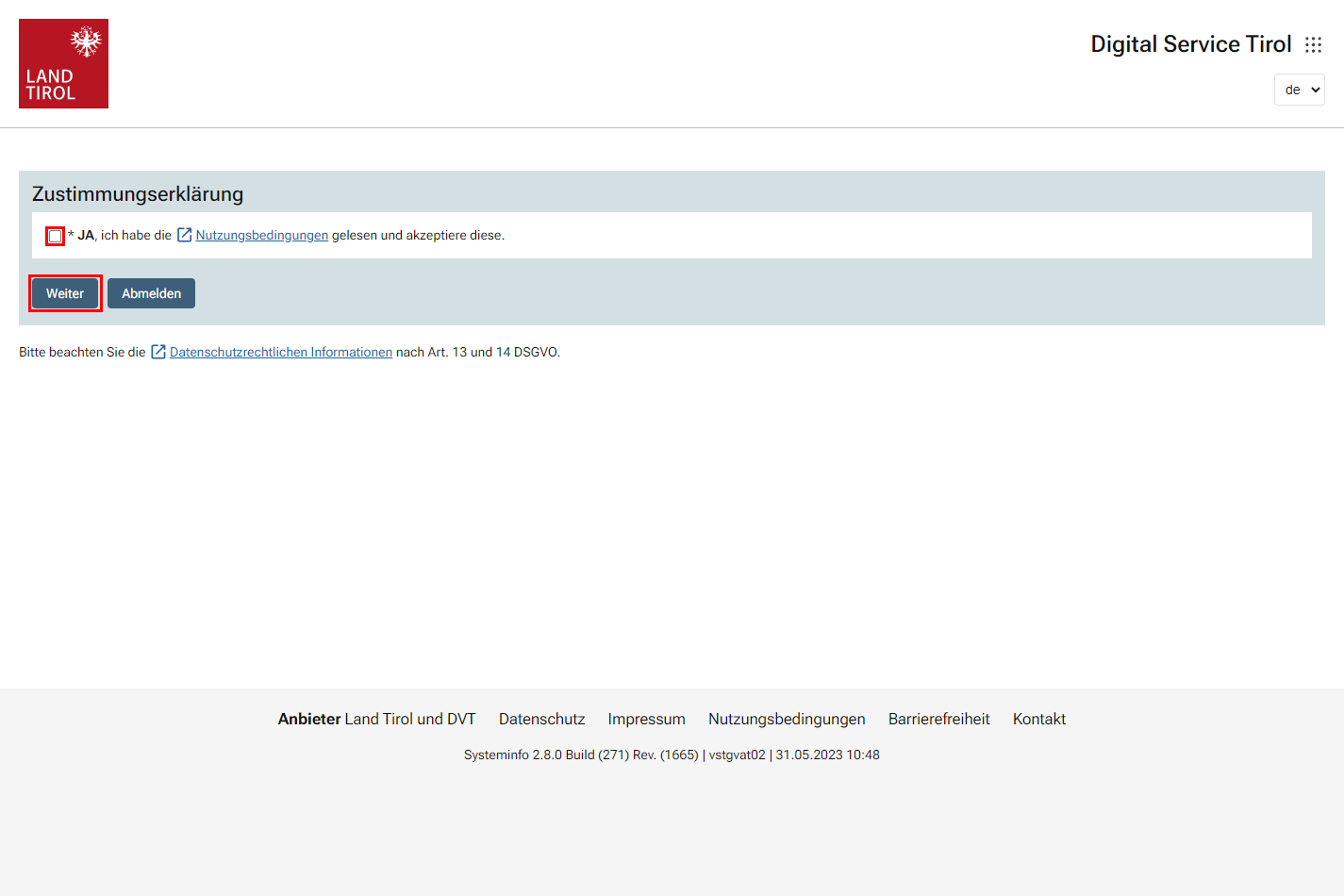Go to Datenschutz in the footer

[x=541, y=719]
